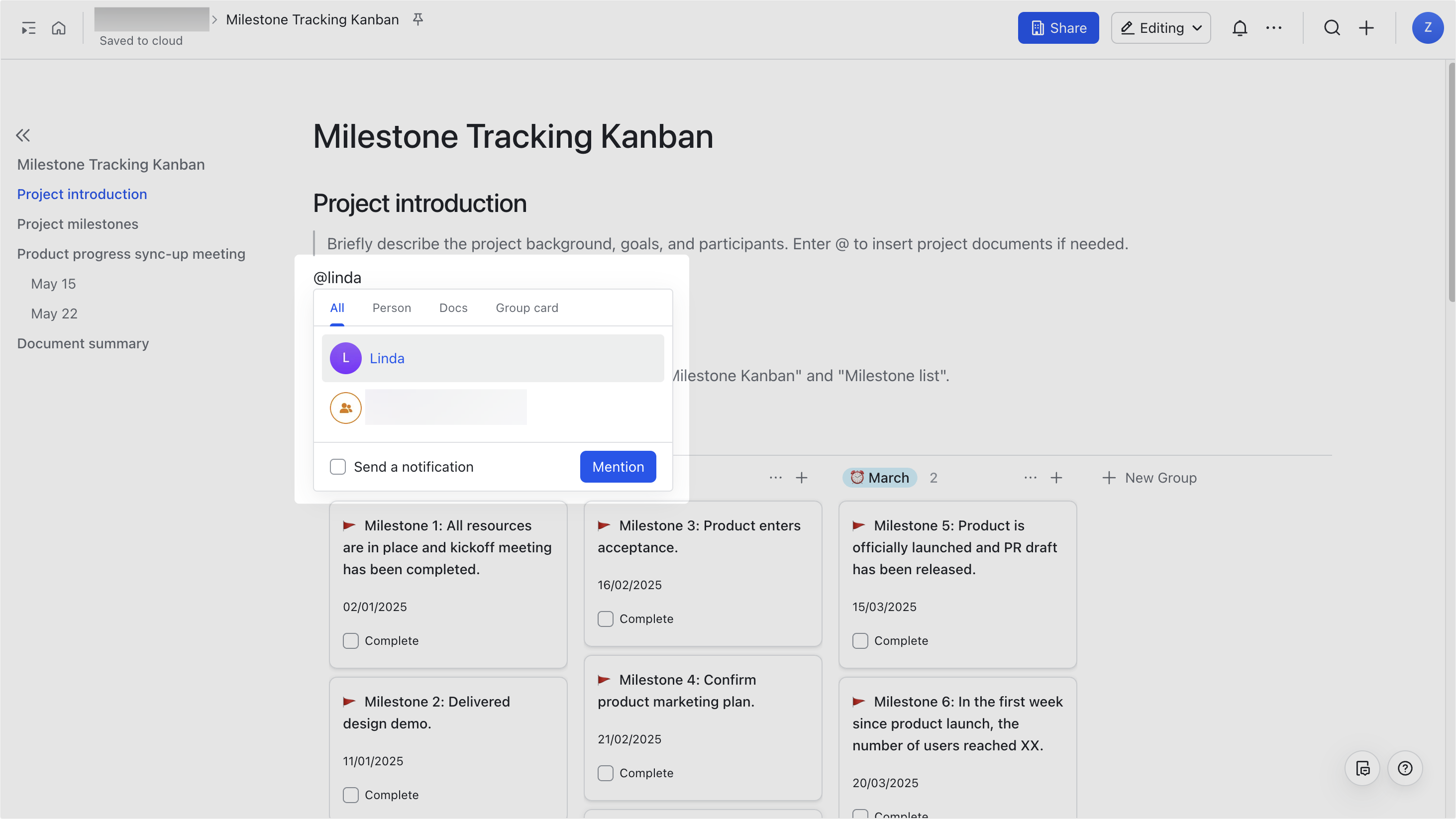Screen dimensions: 1456x819
Task: Switch to the All tab
Action: click(337, 308)
